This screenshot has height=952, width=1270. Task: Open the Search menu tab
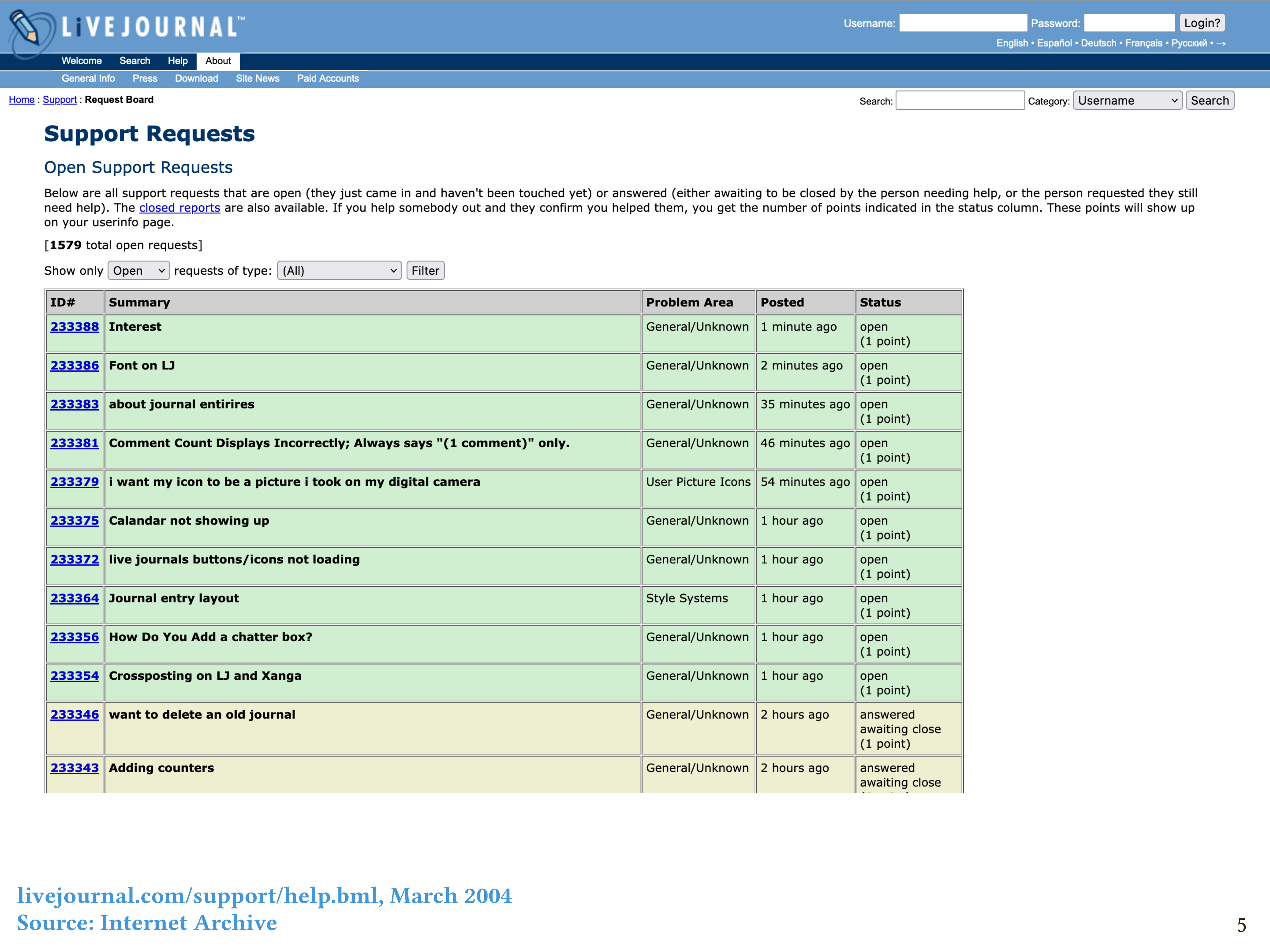[x=135, y=61]
